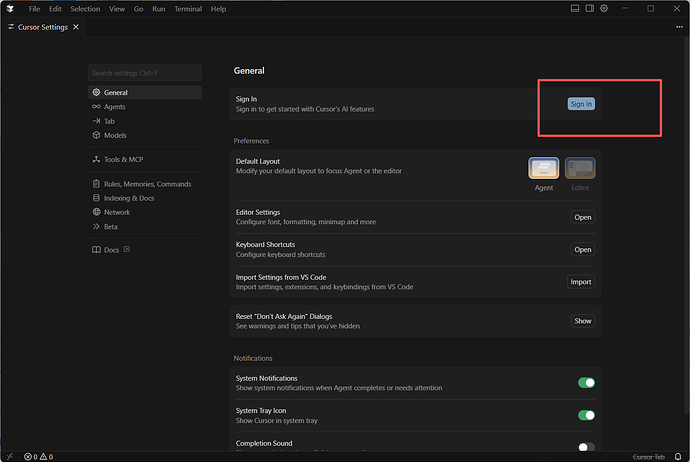Click the remote window icon in status bar
The image size is (690, 462).
tap(10, 457)
